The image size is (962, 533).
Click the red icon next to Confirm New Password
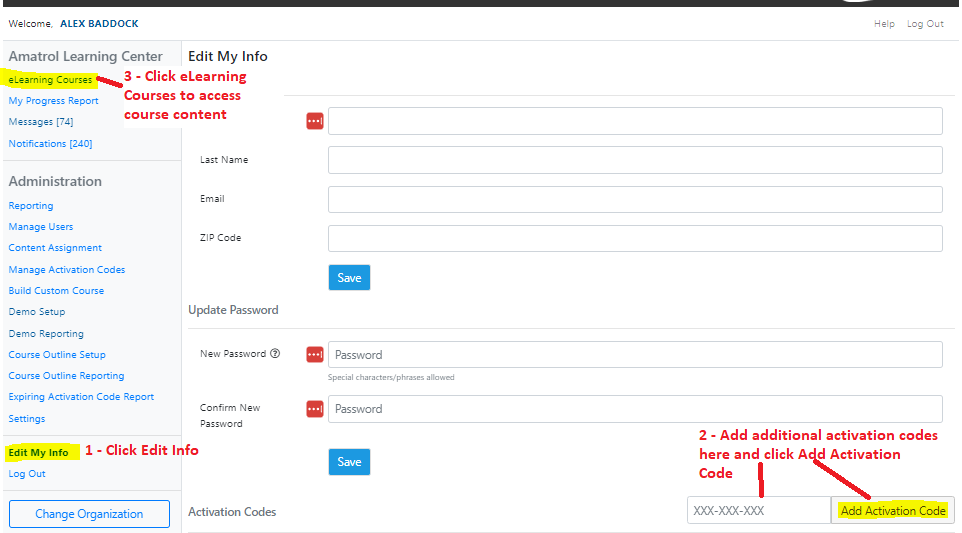(x=315, y=408)
